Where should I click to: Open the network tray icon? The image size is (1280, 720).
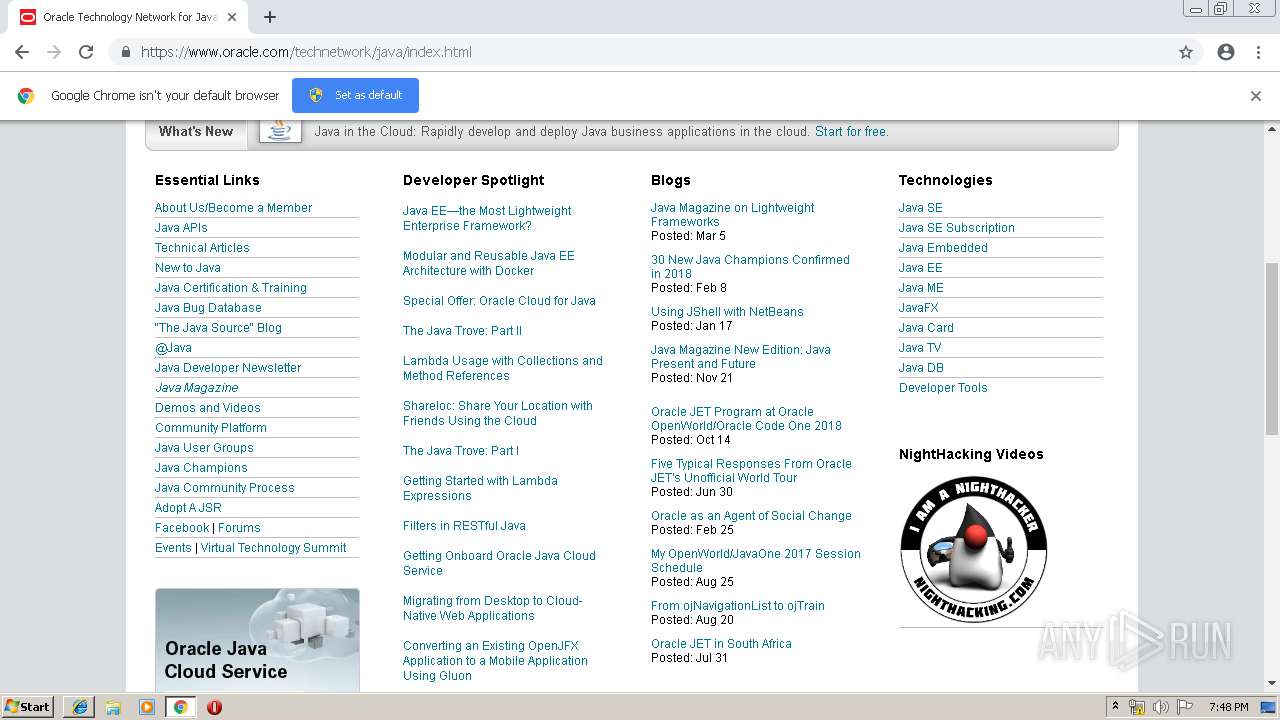click(1137, 707)
